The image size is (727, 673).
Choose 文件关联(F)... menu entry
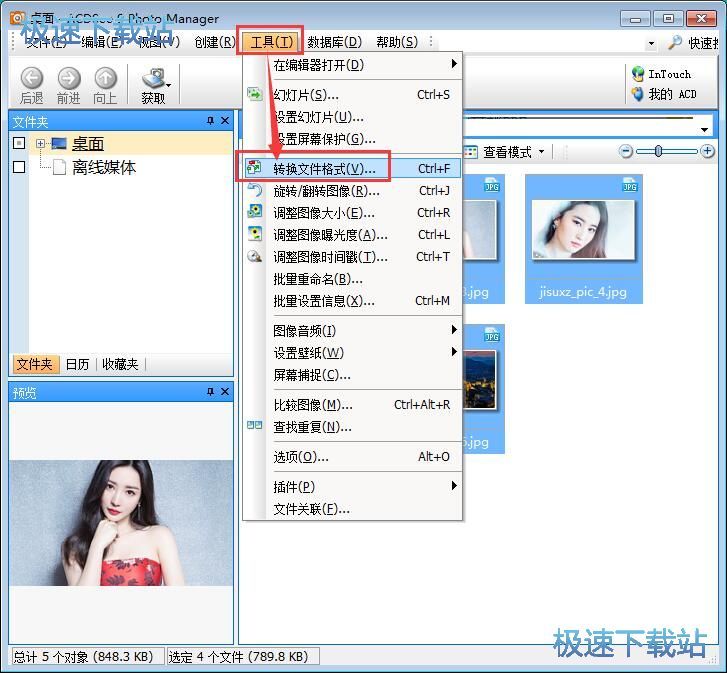352,509
